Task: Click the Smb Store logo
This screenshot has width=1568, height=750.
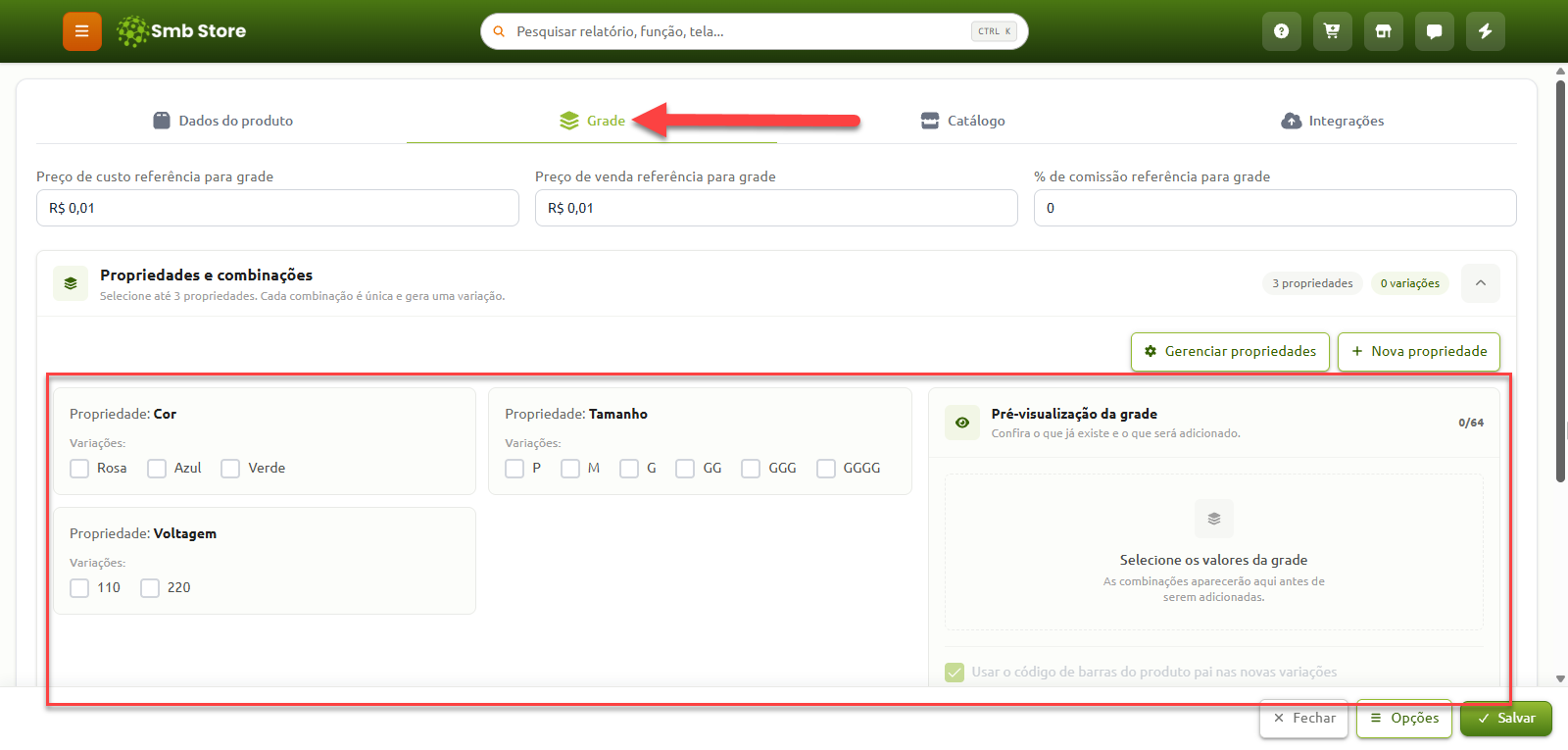Action: pyautogui.click(x=181, y=31)
